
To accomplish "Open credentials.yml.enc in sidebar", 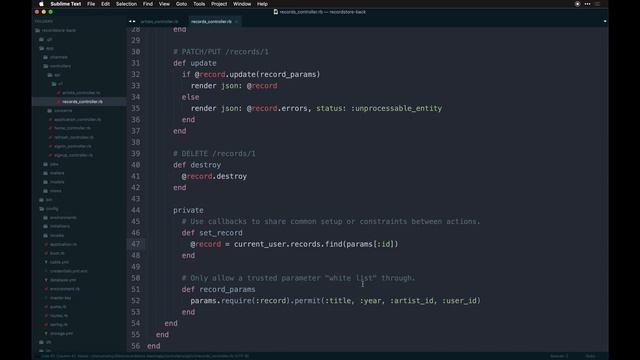I will [x=69, y=271].
